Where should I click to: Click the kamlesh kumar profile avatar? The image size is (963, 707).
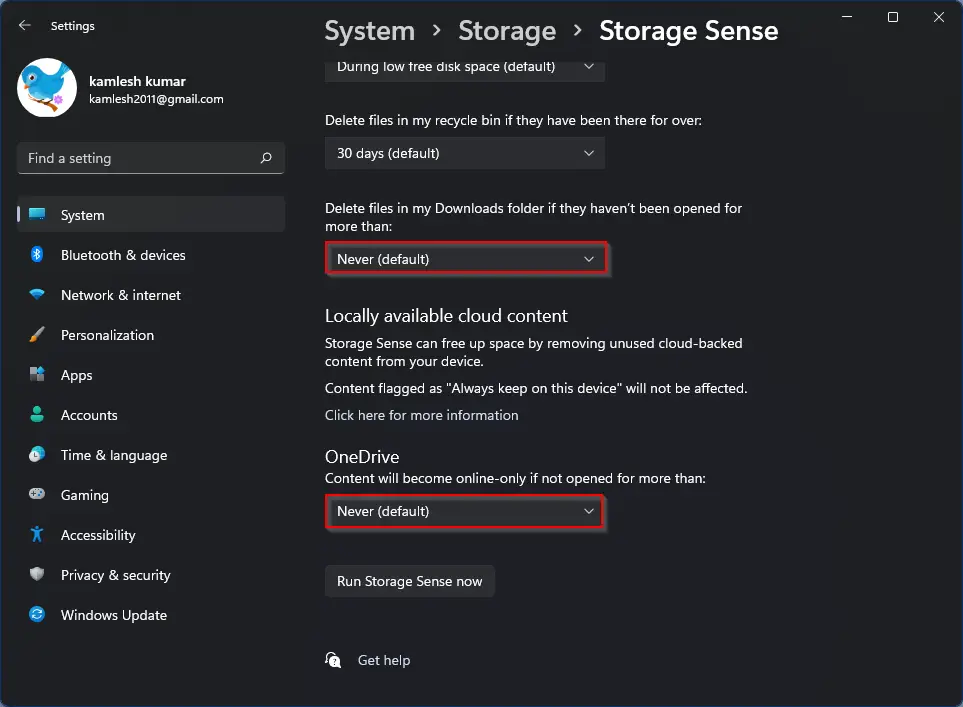click(47, 88)
